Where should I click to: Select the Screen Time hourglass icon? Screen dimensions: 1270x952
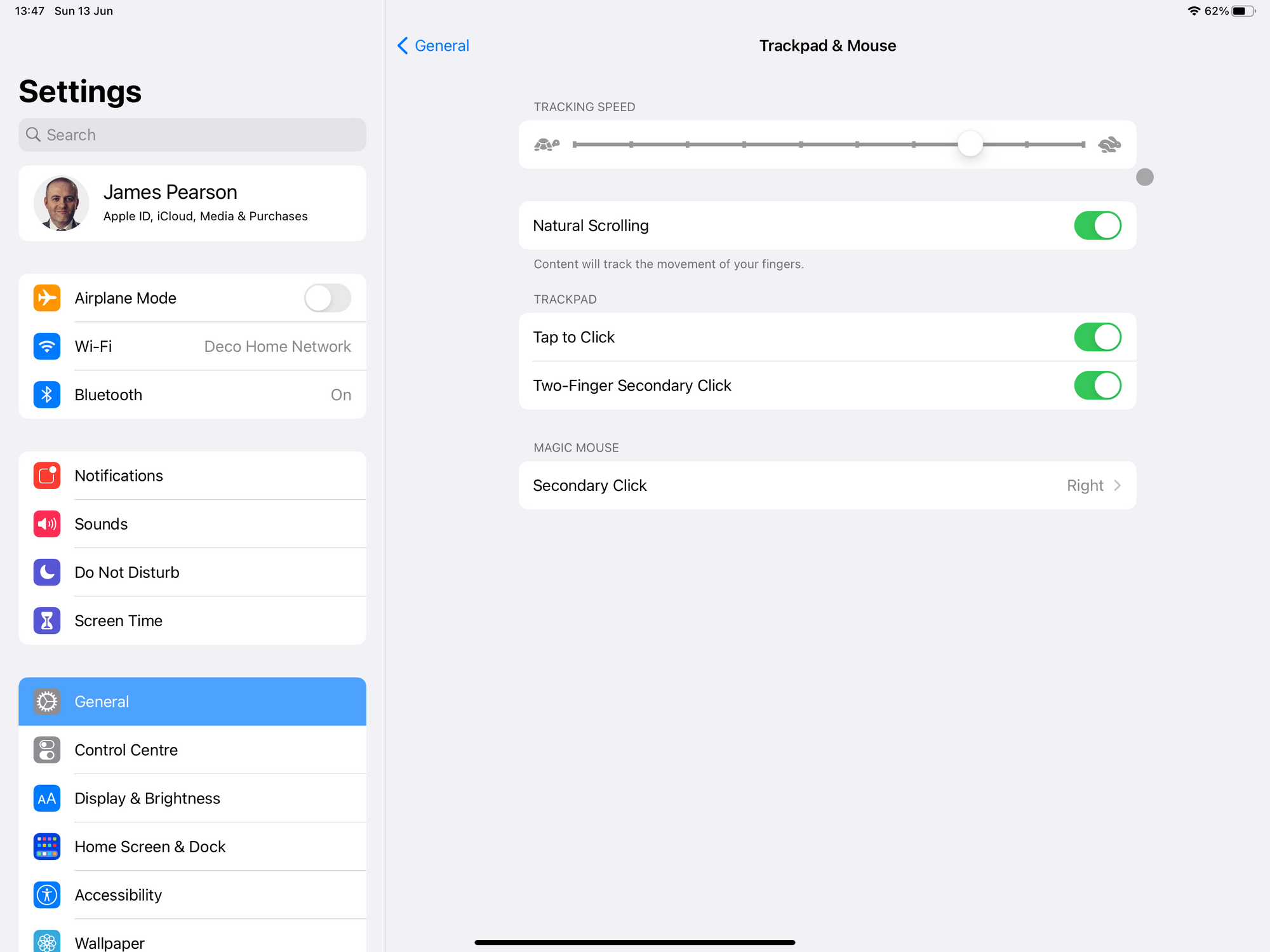pyautogui.click(x=46, y=620)
